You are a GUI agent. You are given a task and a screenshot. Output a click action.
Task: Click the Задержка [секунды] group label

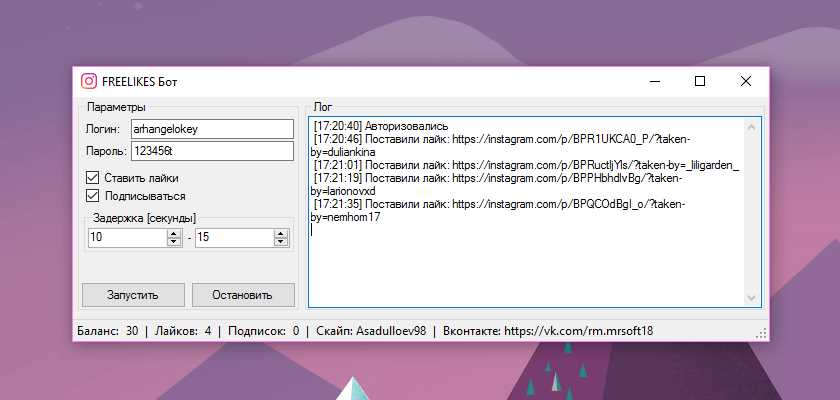[145, 218]
